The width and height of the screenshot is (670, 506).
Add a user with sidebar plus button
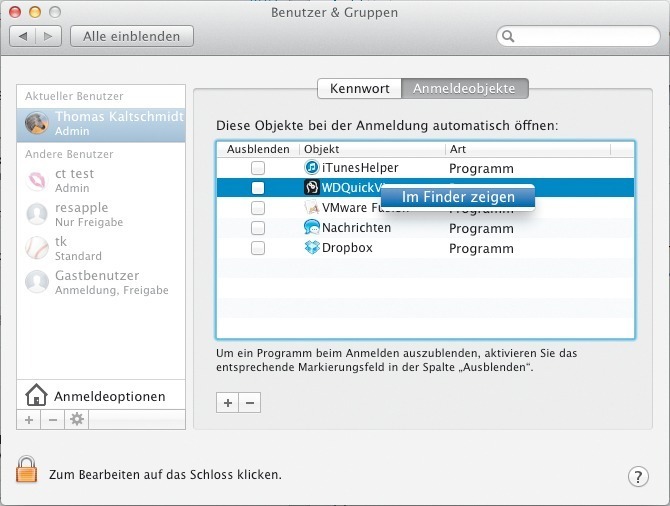pyautogui.click(x=29, y=419)
